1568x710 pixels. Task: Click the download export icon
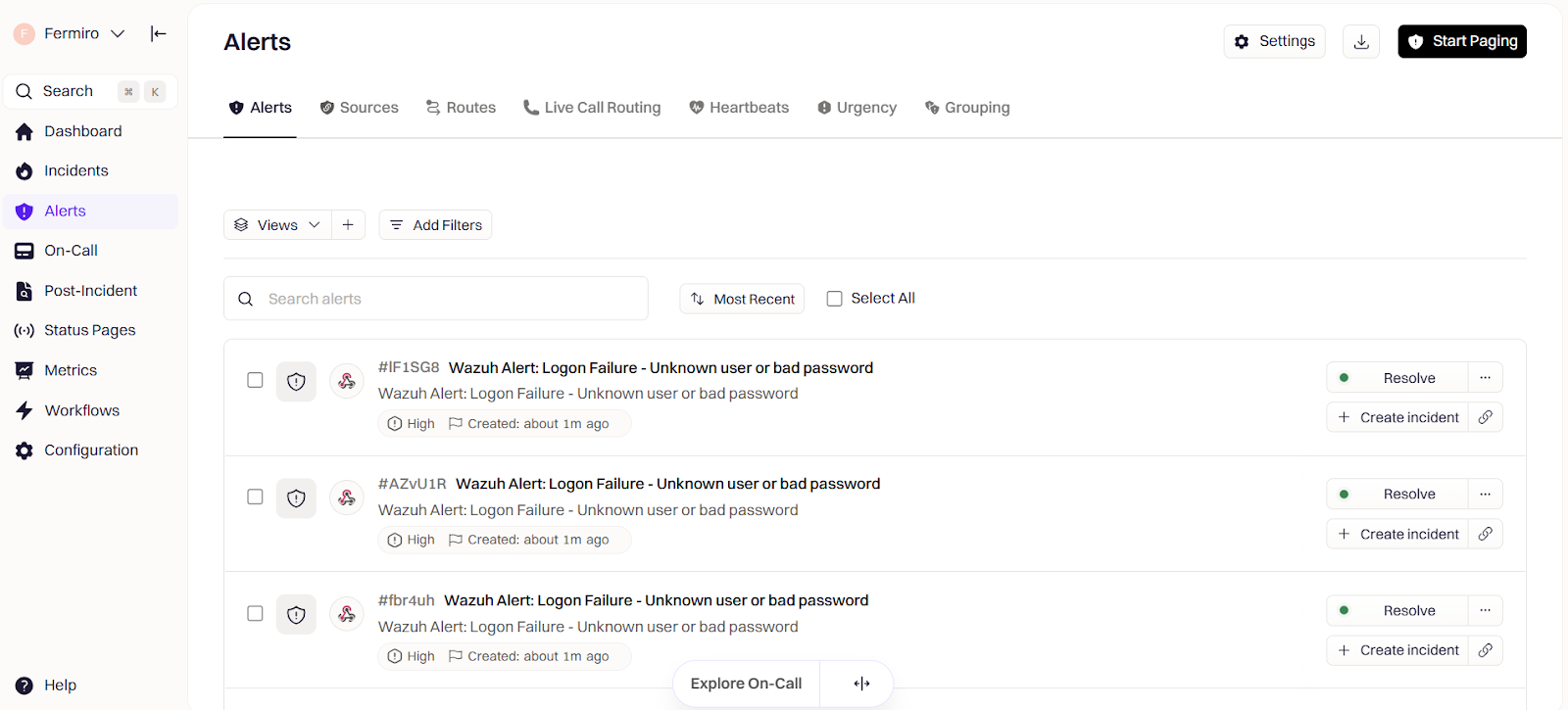pos(1361,41)
